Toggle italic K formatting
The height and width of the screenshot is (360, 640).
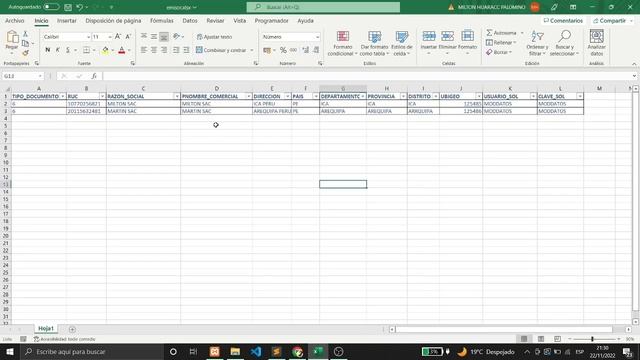point(58,50)
